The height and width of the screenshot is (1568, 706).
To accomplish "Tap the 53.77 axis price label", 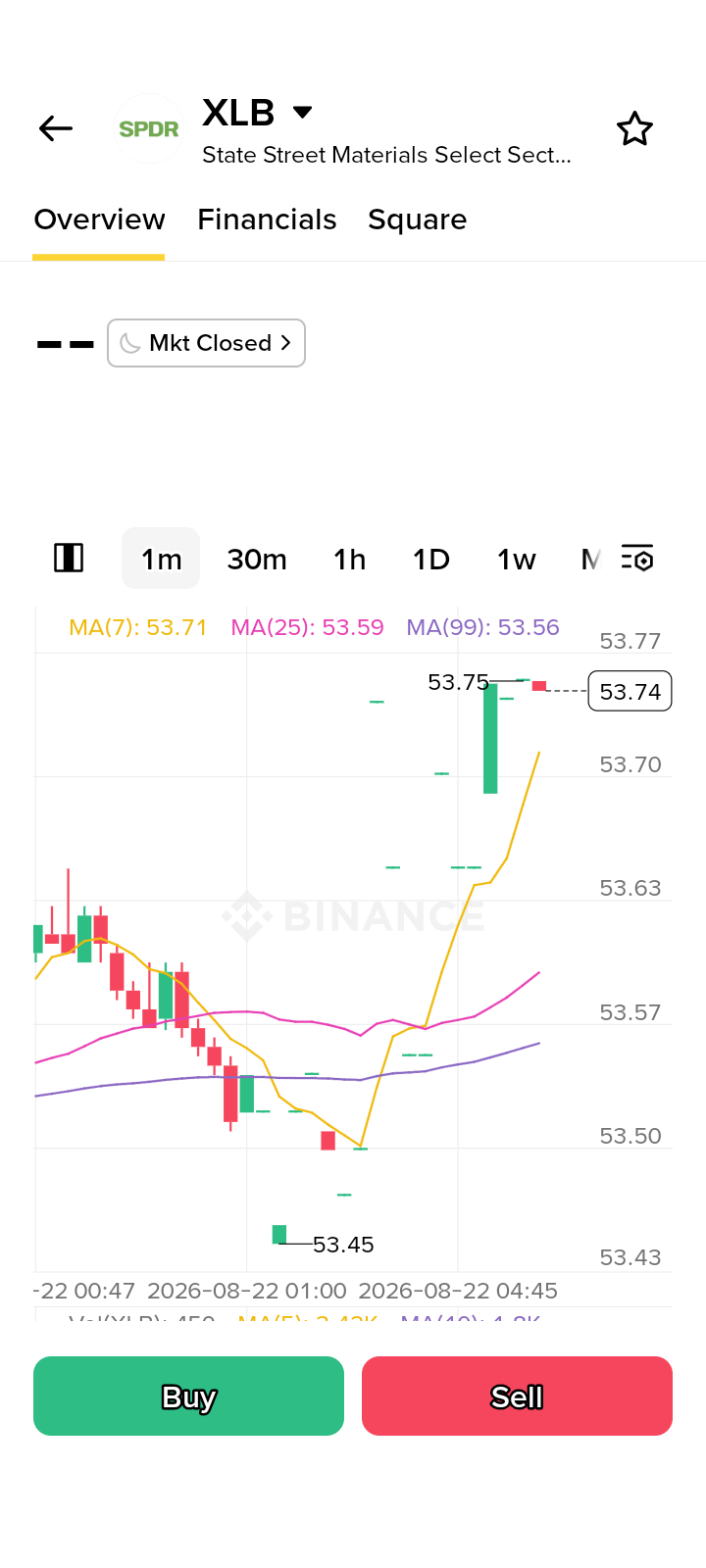I will pyautogui.click(x=630, y=641).
